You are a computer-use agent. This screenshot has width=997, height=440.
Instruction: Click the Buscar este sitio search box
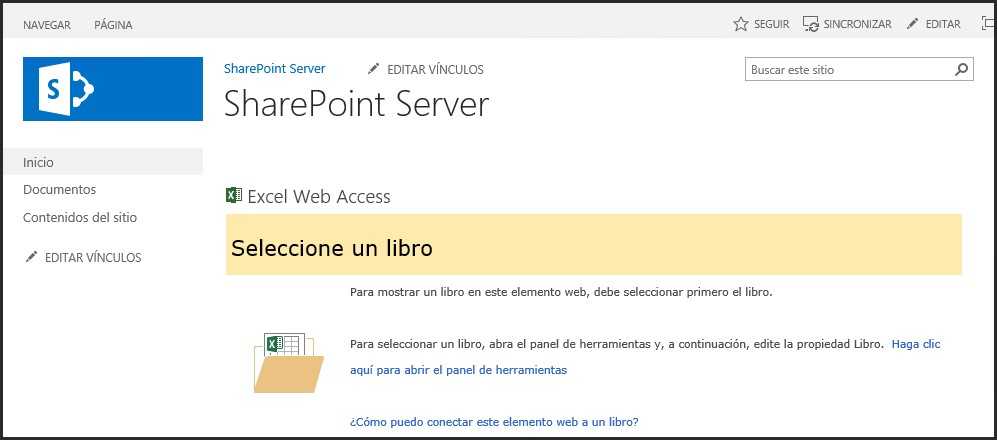(849, 69)
